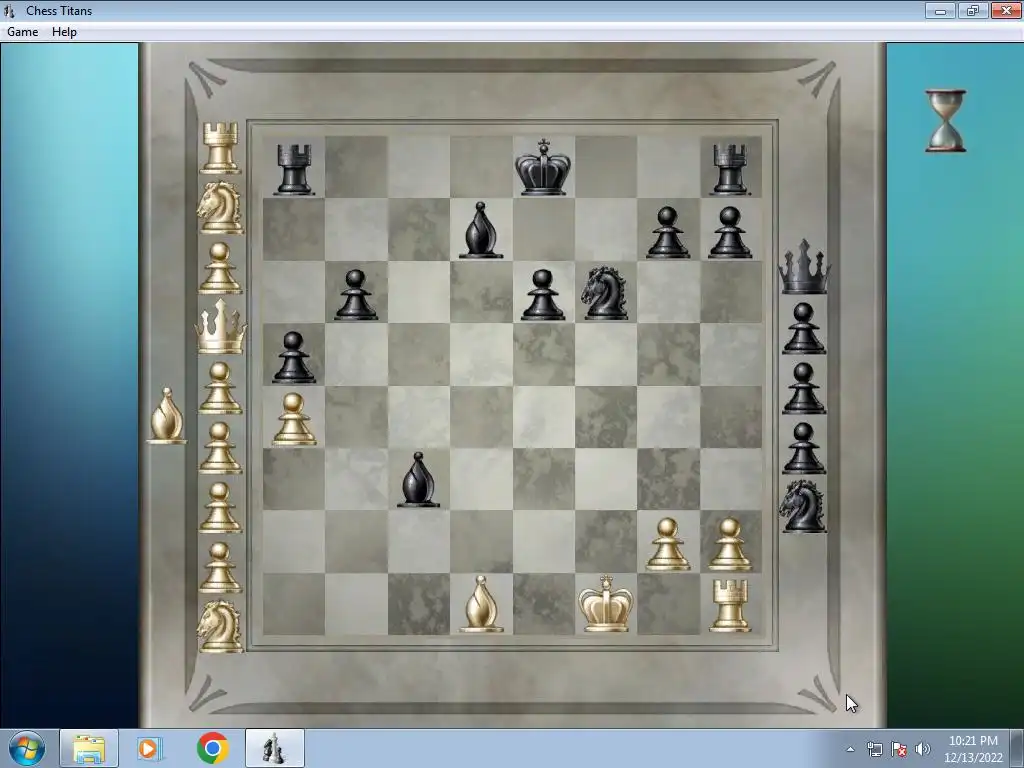Open the network tray icon

(x=874, y=749)
